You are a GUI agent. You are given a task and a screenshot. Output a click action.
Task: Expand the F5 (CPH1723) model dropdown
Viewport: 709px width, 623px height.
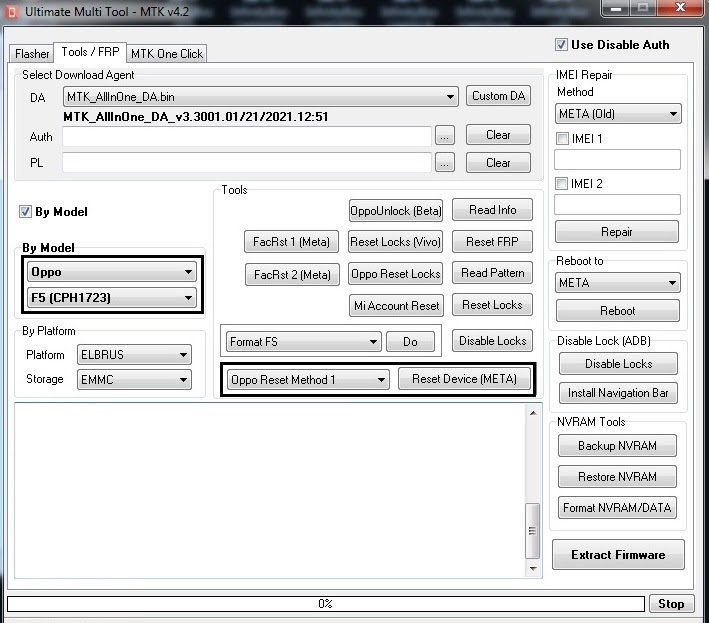tap(112, 298)
